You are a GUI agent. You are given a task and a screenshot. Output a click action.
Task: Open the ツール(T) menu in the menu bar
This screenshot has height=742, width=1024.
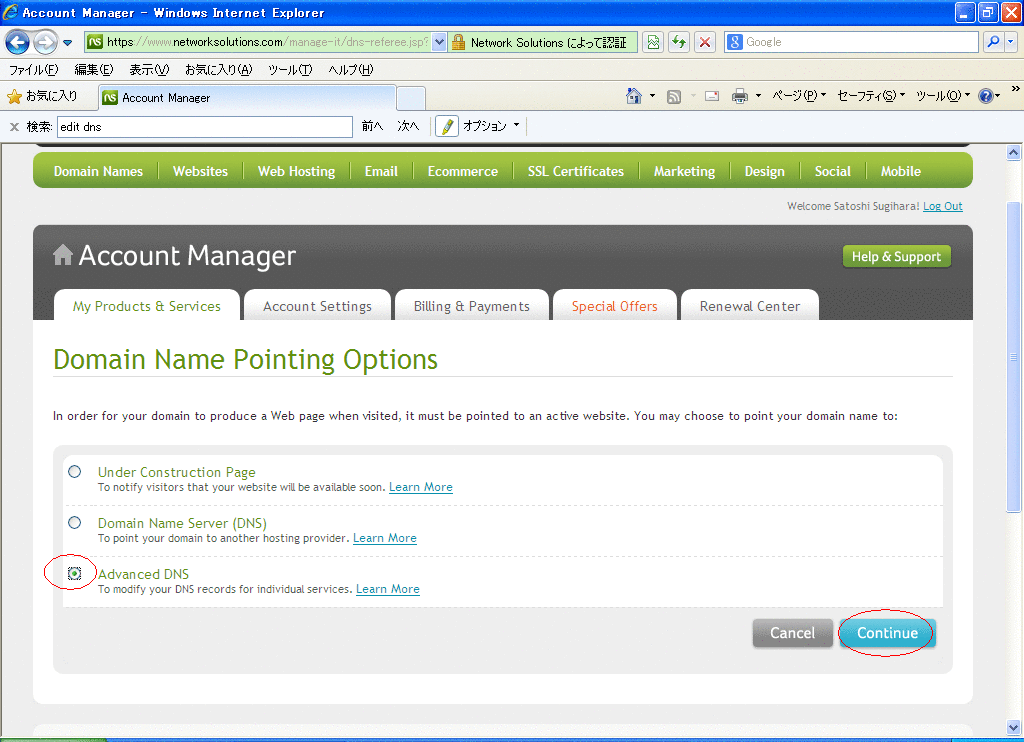pos(290,69)
